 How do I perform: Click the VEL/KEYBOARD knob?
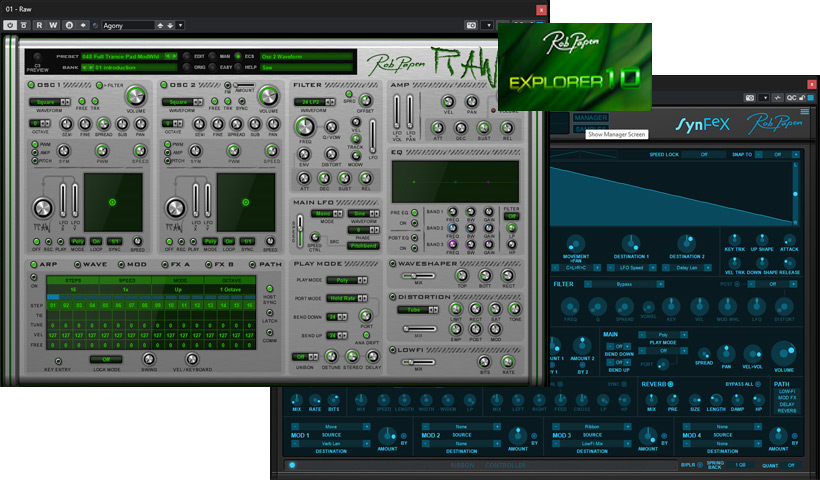click(x=192, y=359)
